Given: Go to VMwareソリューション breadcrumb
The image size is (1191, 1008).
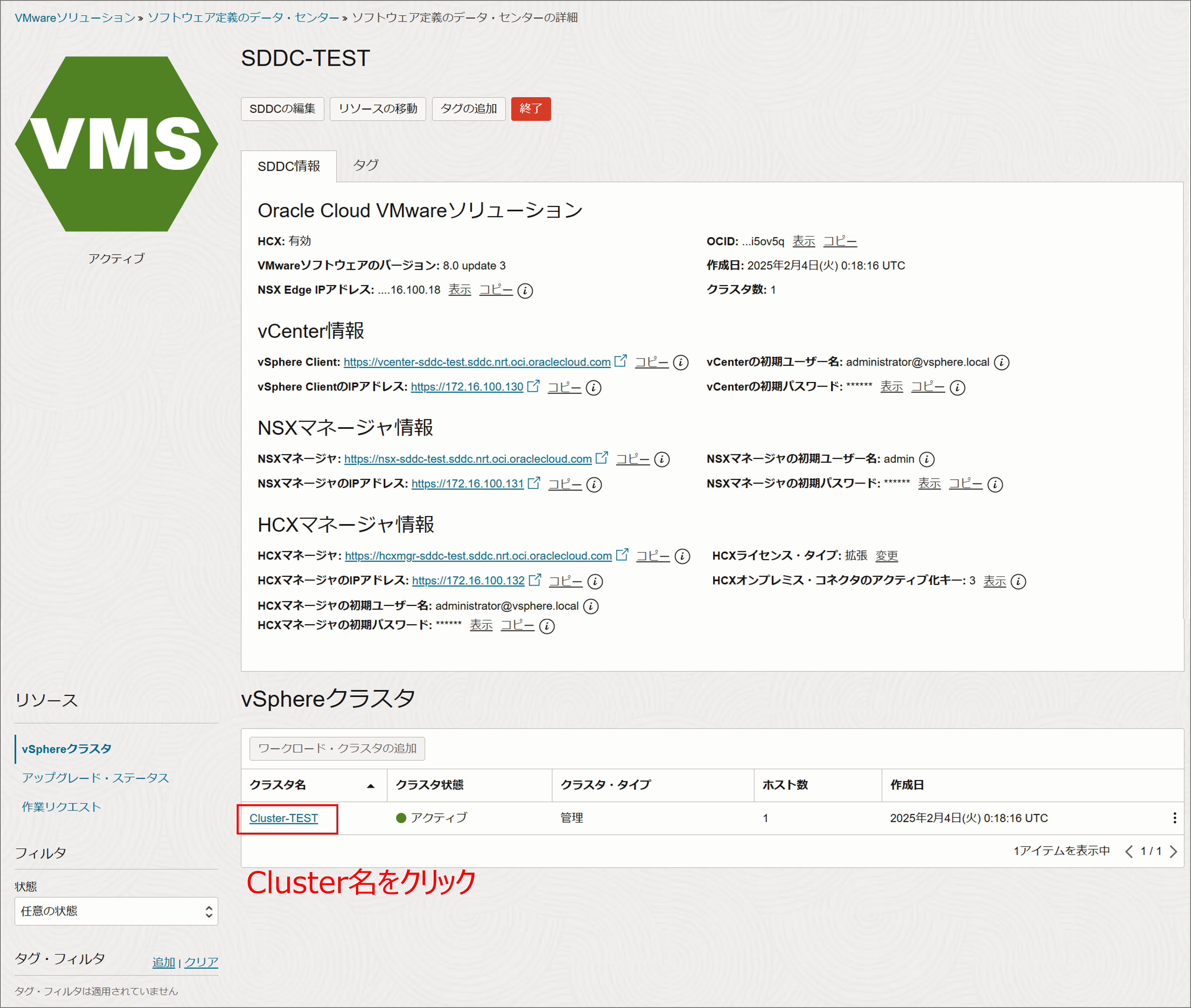Looking at the screenshot, I should (75, 18).
